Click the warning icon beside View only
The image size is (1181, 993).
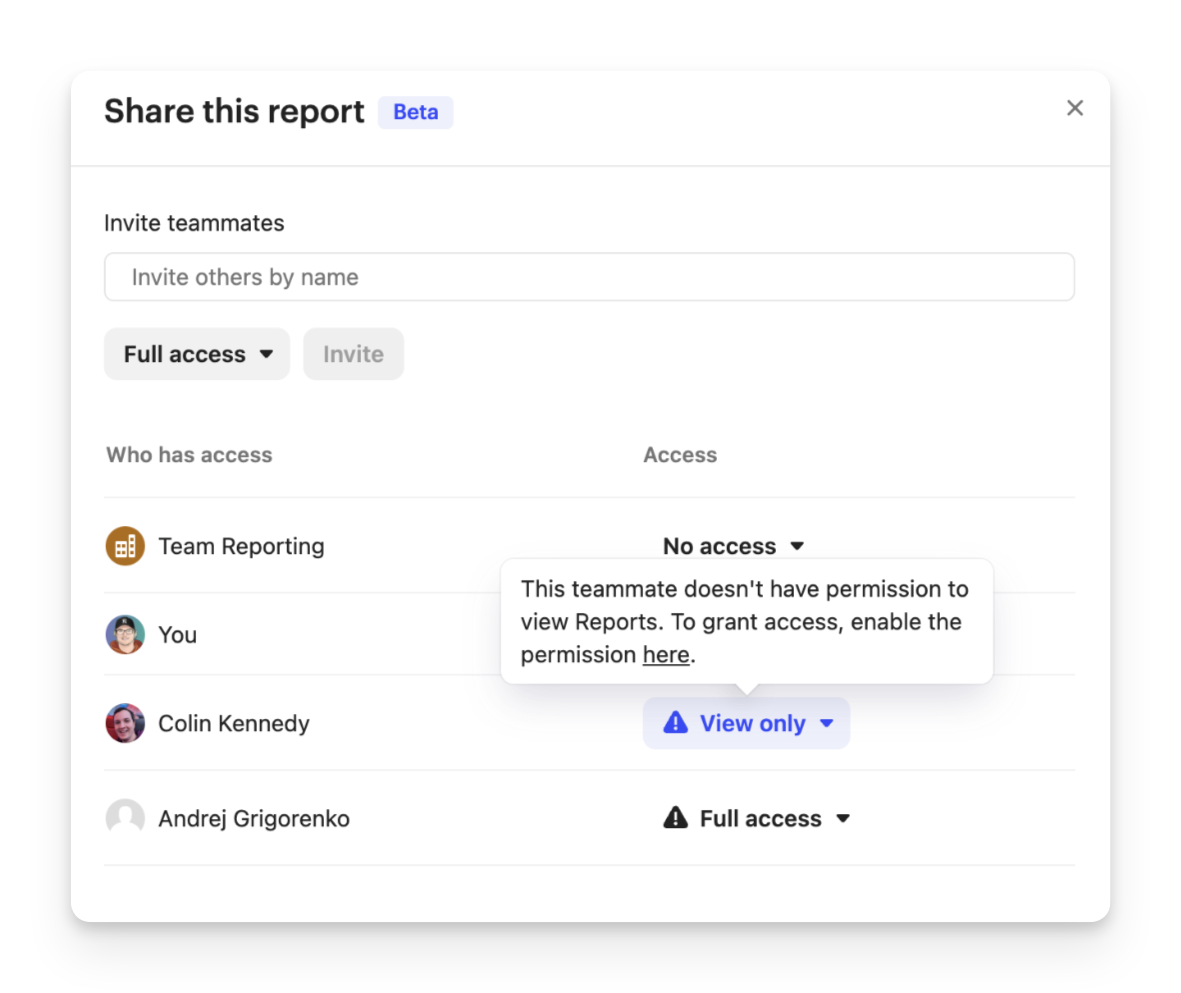point(676,723)
